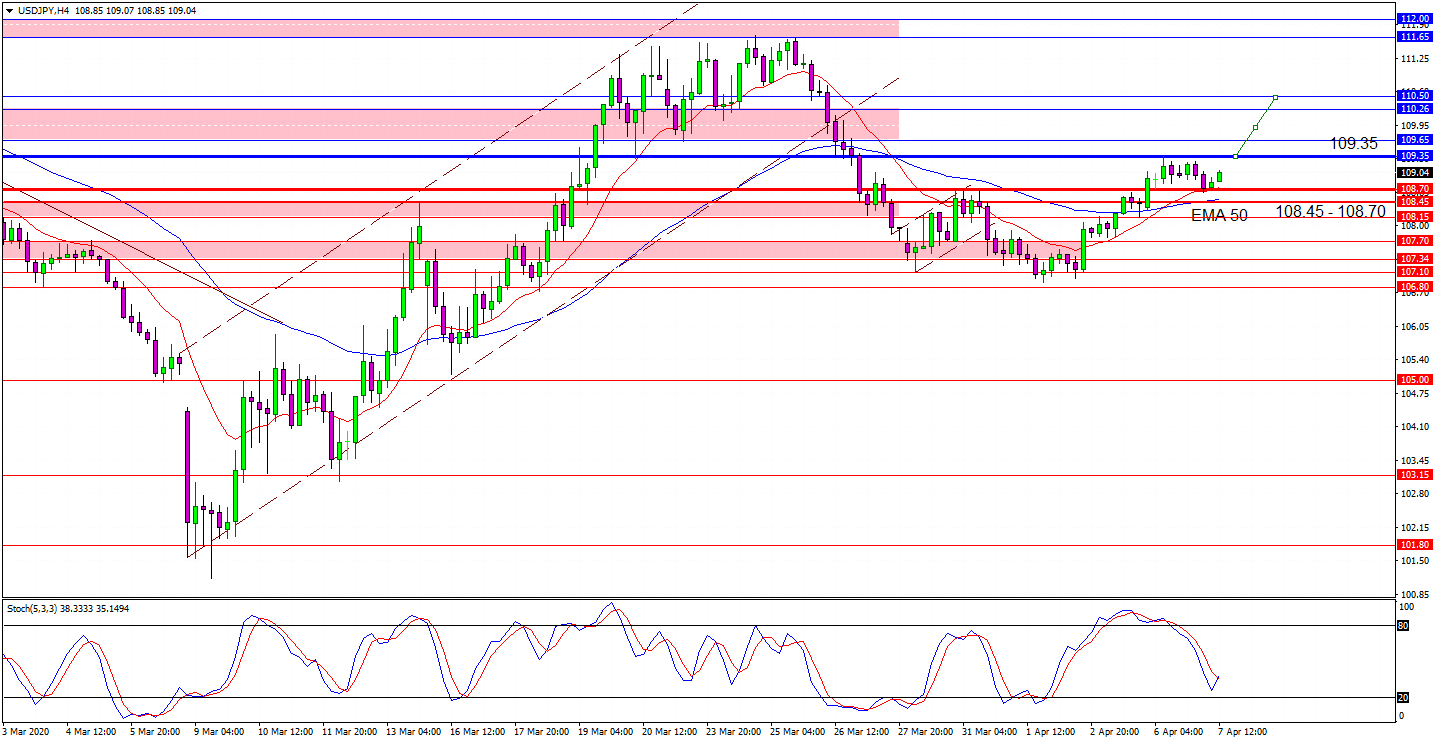Click the blue 110.50 level label
Screen dimensions: 1436x743
tap(1415, 96)
